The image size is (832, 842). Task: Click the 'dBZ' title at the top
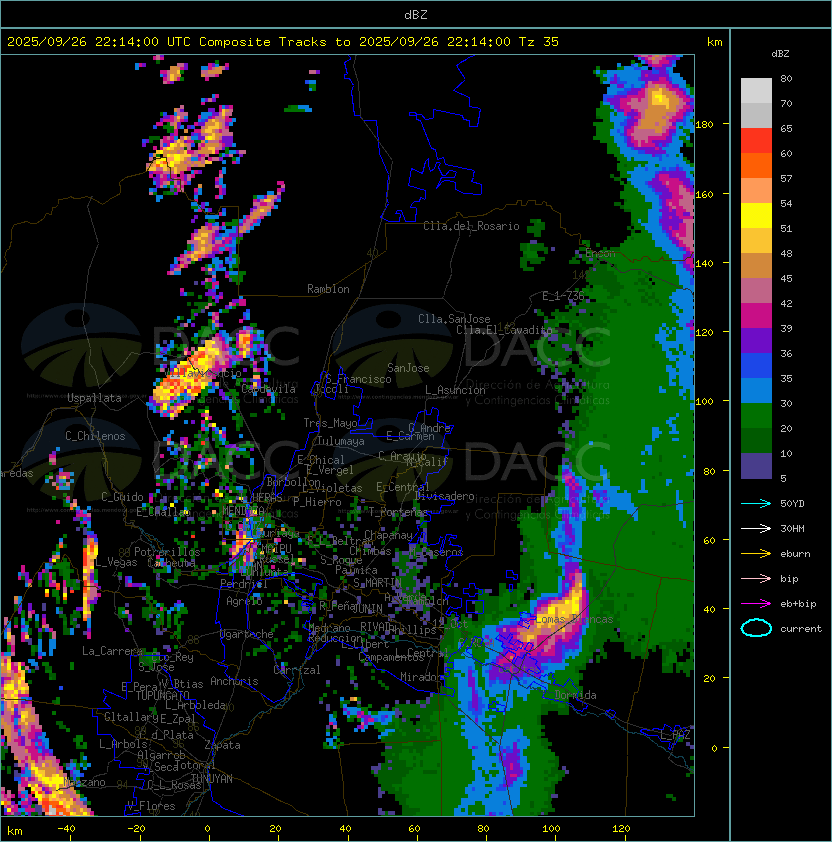(416, 15)
